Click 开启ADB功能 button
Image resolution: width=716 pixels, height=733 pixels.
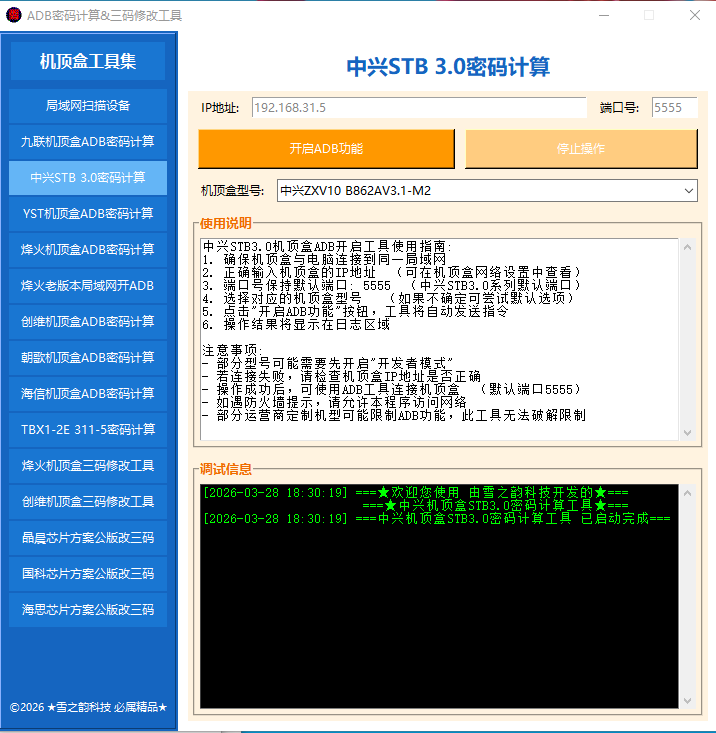[326, 149]
